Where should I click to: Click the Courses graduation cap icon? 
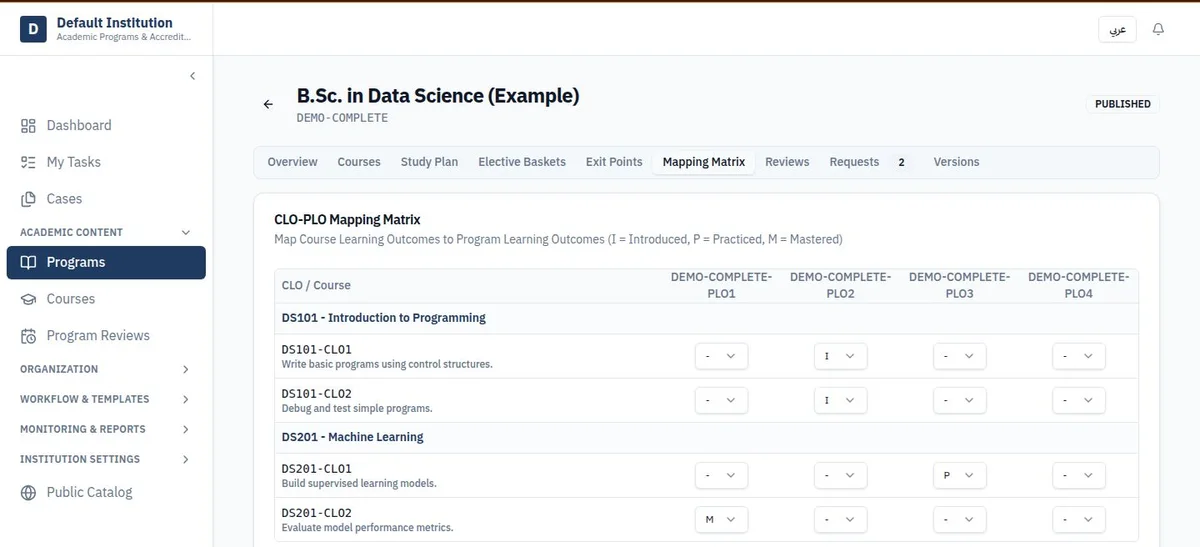(28, 299)
